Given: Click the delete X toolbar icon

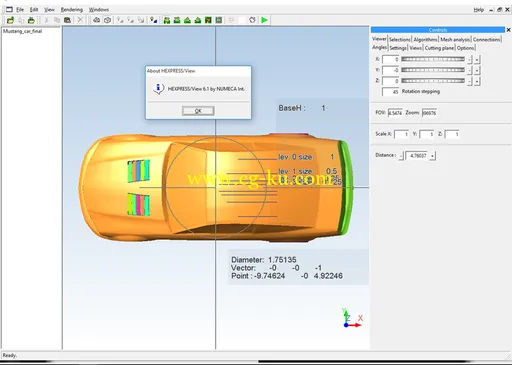Looking at the screenshot, I should click(x=80, y=20).
